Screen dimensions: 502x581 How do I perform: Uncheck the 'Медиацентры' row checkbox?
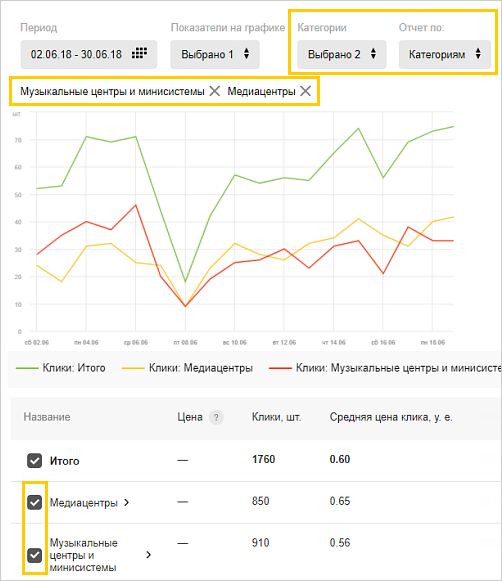(34, 502)
